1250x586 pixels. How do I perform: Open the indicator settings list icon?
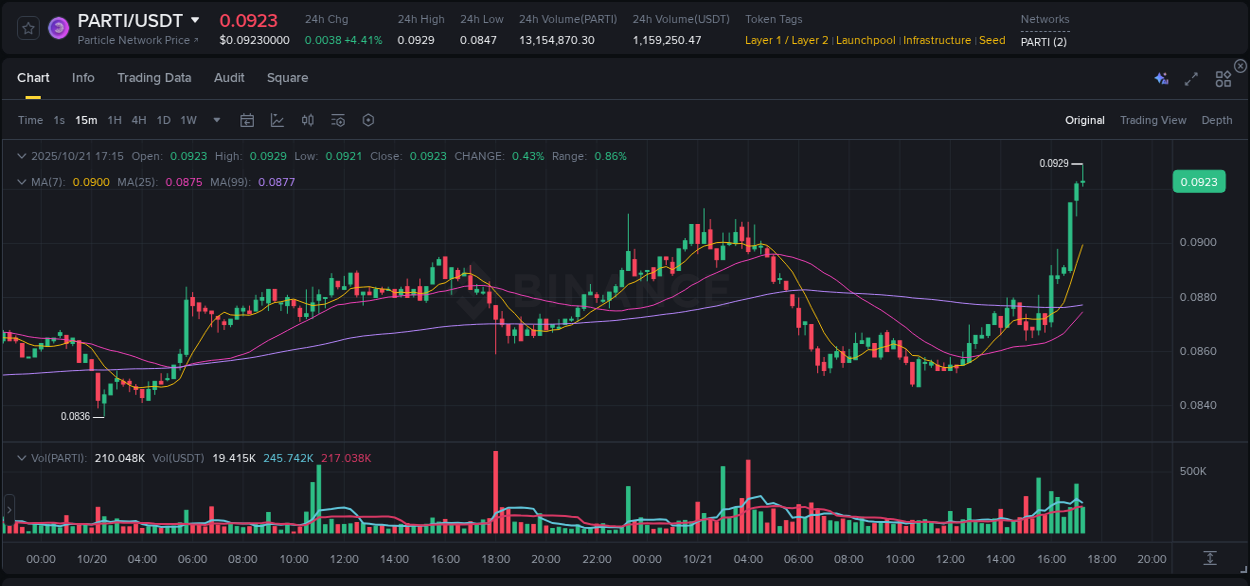337,120
